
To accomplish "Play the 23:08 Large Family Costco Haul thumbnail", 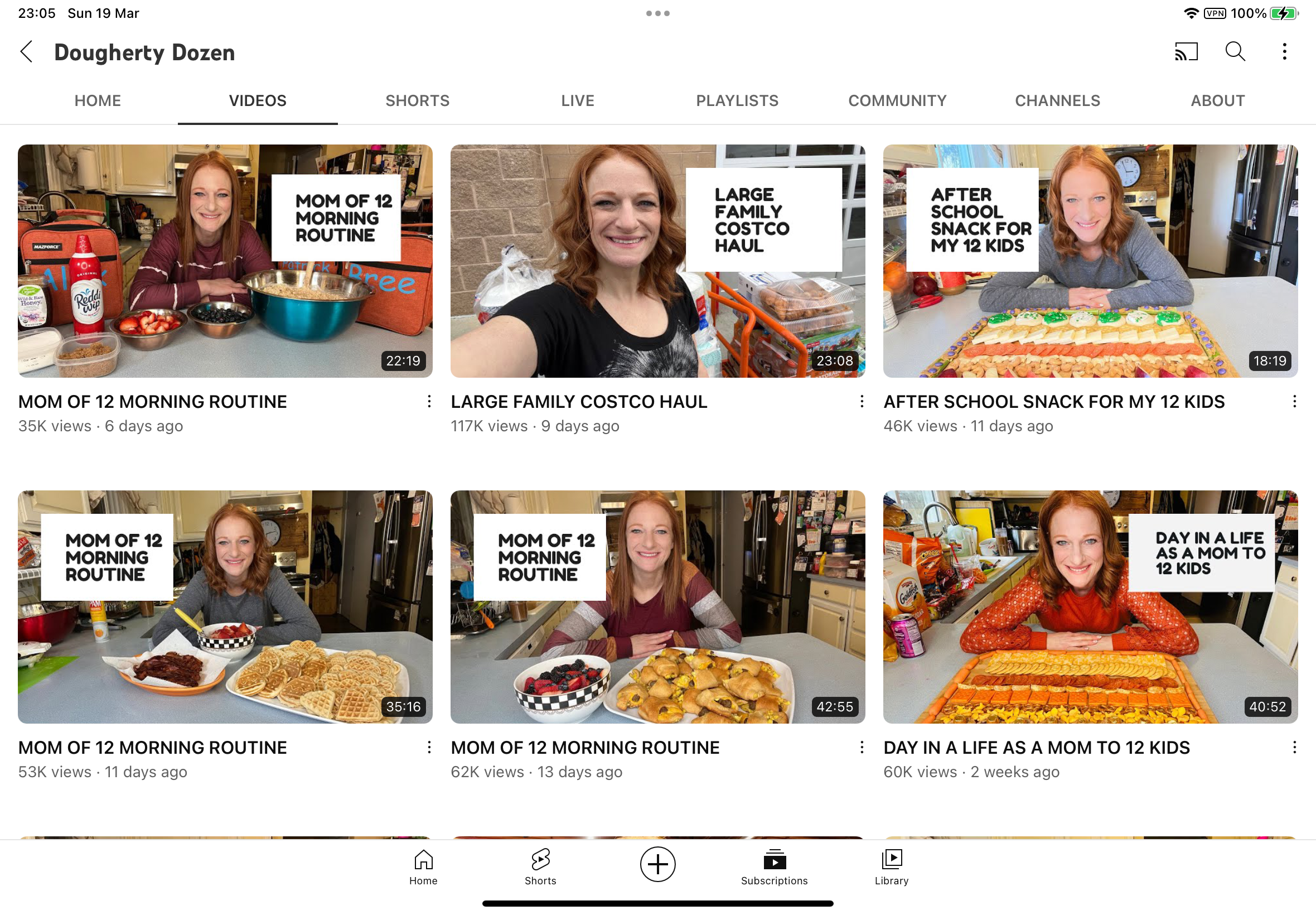I will click(657, 261).
